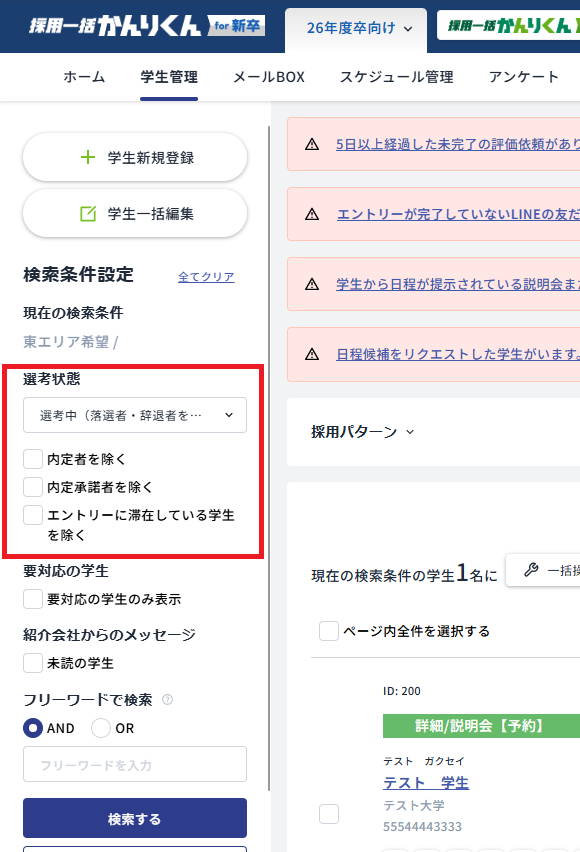Click the warning icon beside 日程候補 alert
580x852 pixels.
[312, 354]
